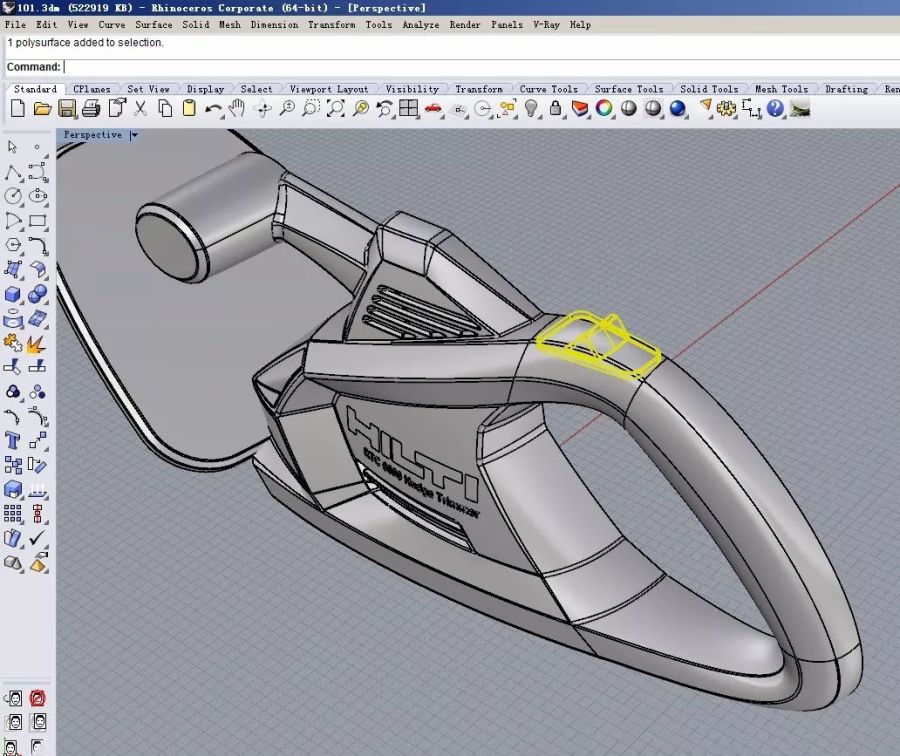Click the Hide objects light bulb icon
900x756 pixels.
click(x=532, y=109)
